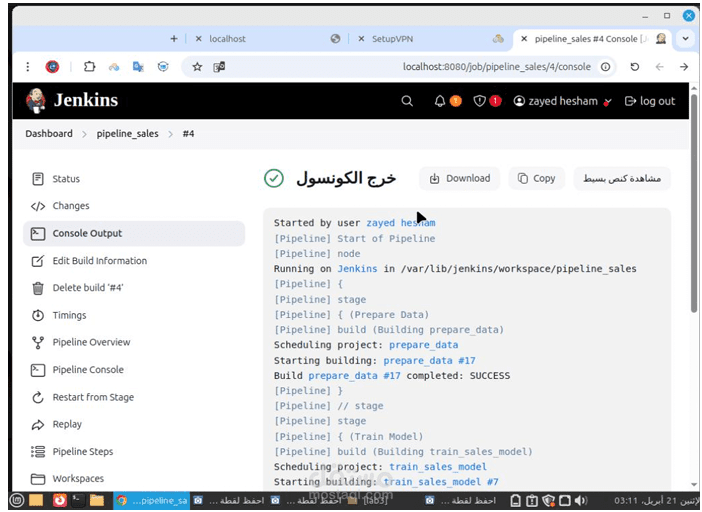The height and width of the screenshot is (512, 702).
Task: Select the pipeline_sales #4 Console tab
Action: [x=591, y=39]
